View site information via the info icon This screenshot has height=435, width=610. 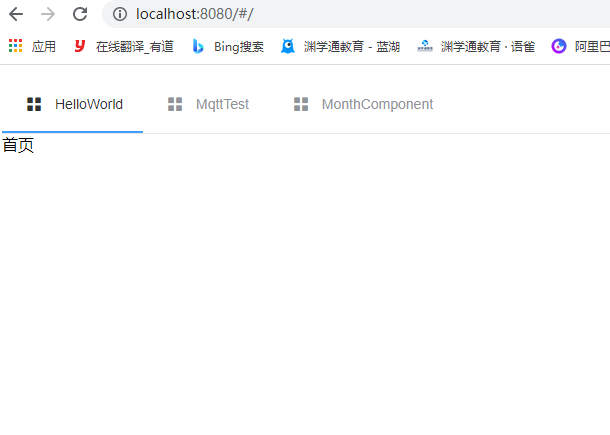[x=120, y=14]
